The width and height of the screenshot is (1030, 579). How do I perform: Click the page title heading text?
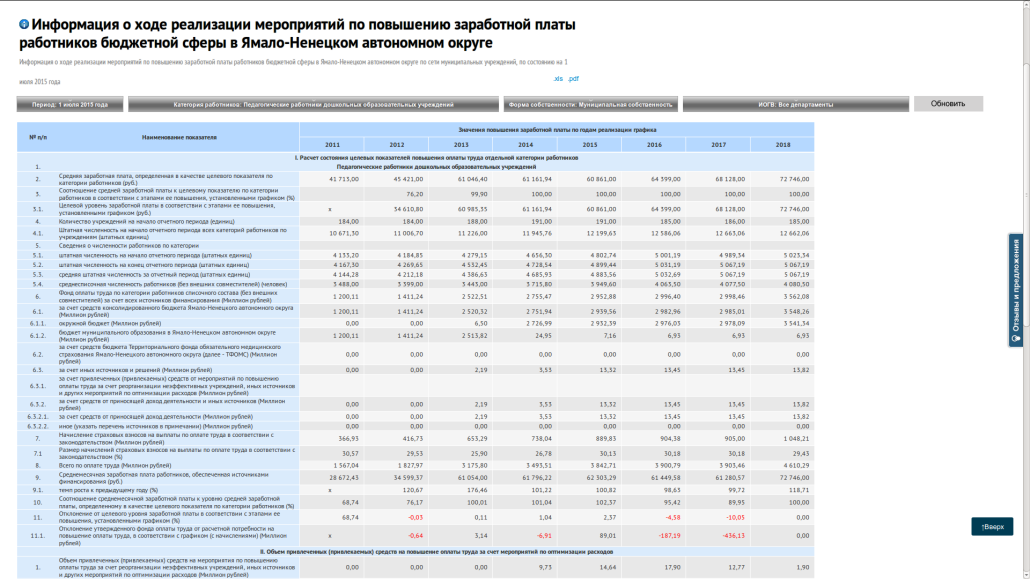coord(298,34)
